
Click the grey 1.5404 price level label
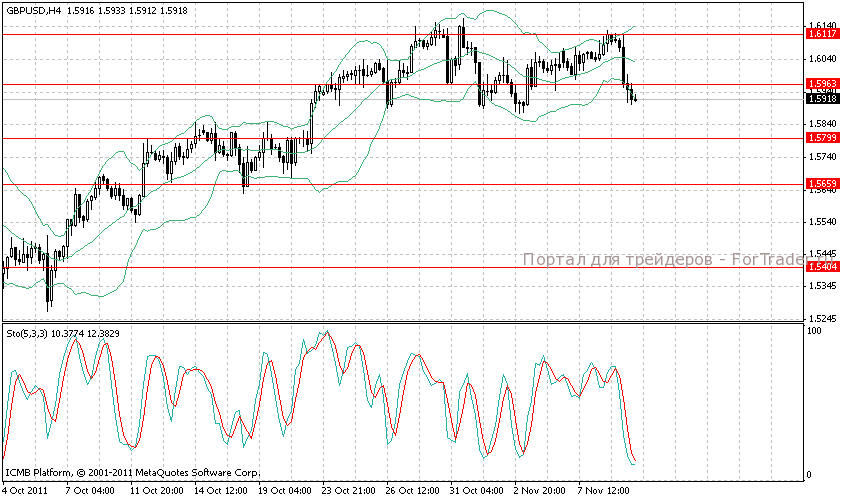[x=822, y=268]
